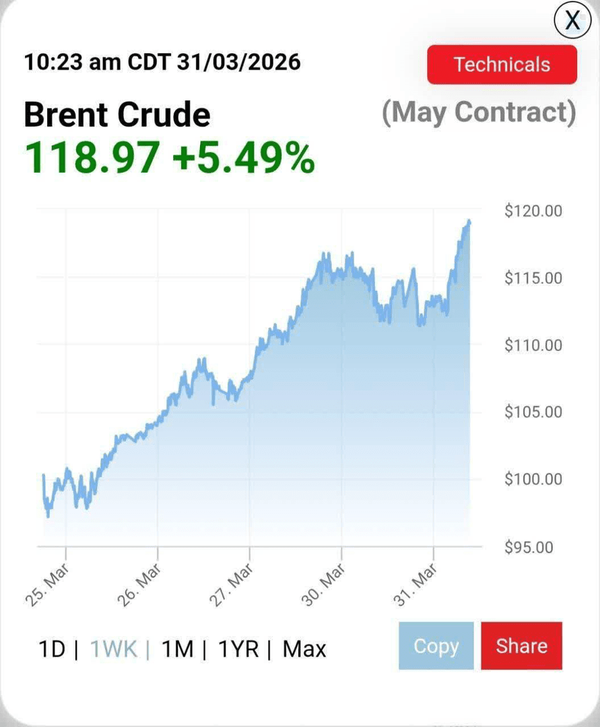Click the 27. Mar date axis label
Screen dimensions: 600x727
231,585
